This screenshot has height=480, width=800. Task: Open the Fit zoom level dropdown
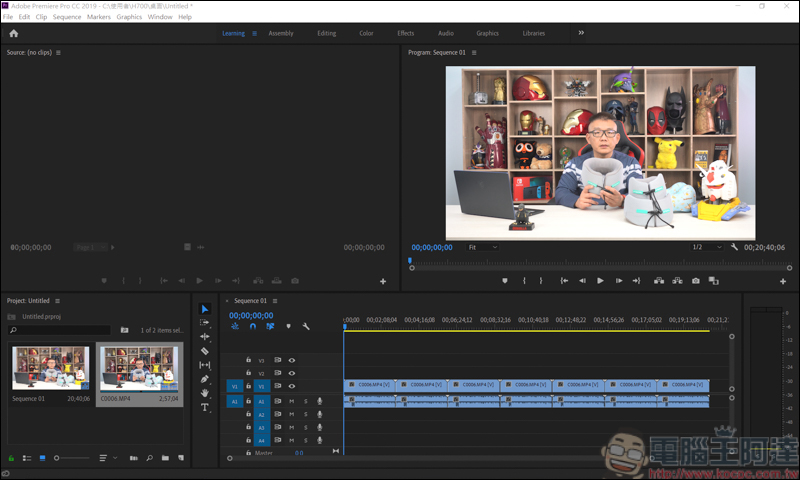[x=482, y=247]
